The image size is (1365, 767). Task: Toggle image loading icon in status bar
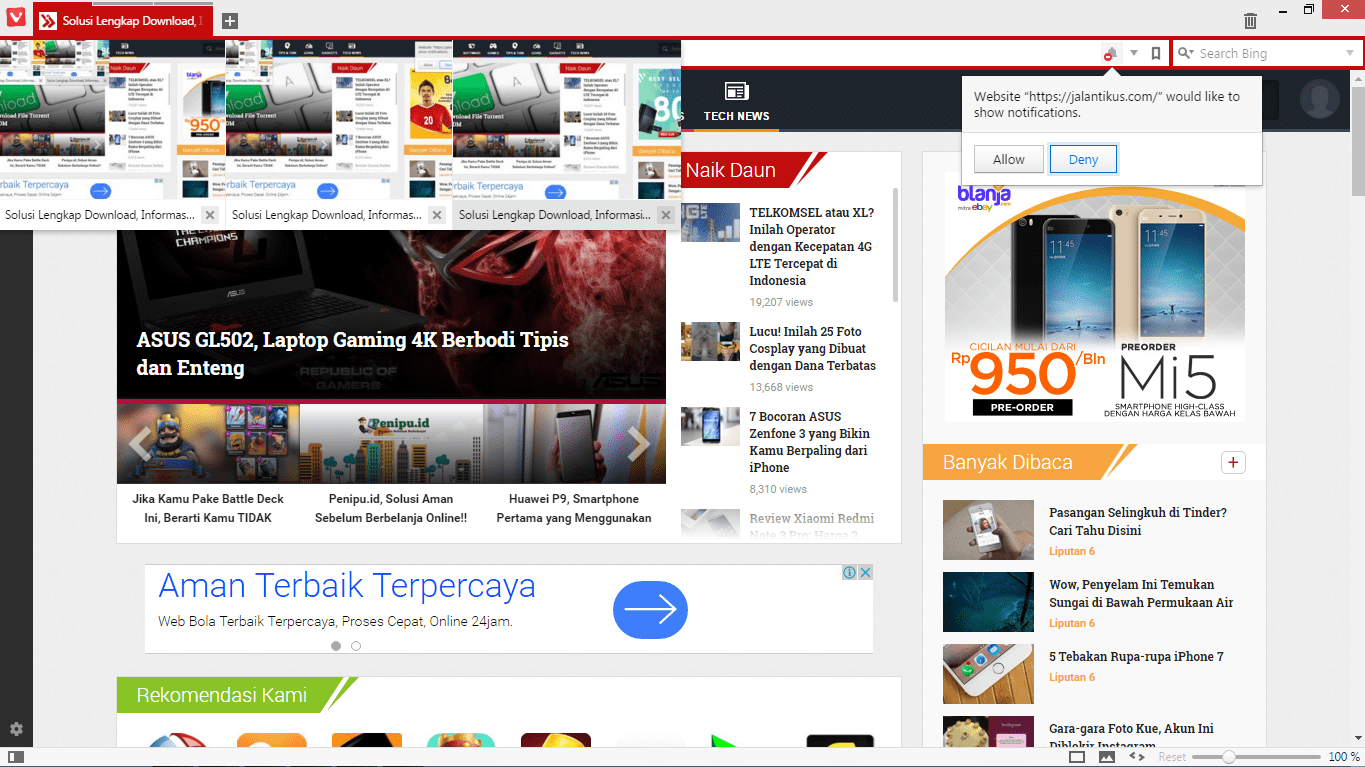(x=1107, y=757)
